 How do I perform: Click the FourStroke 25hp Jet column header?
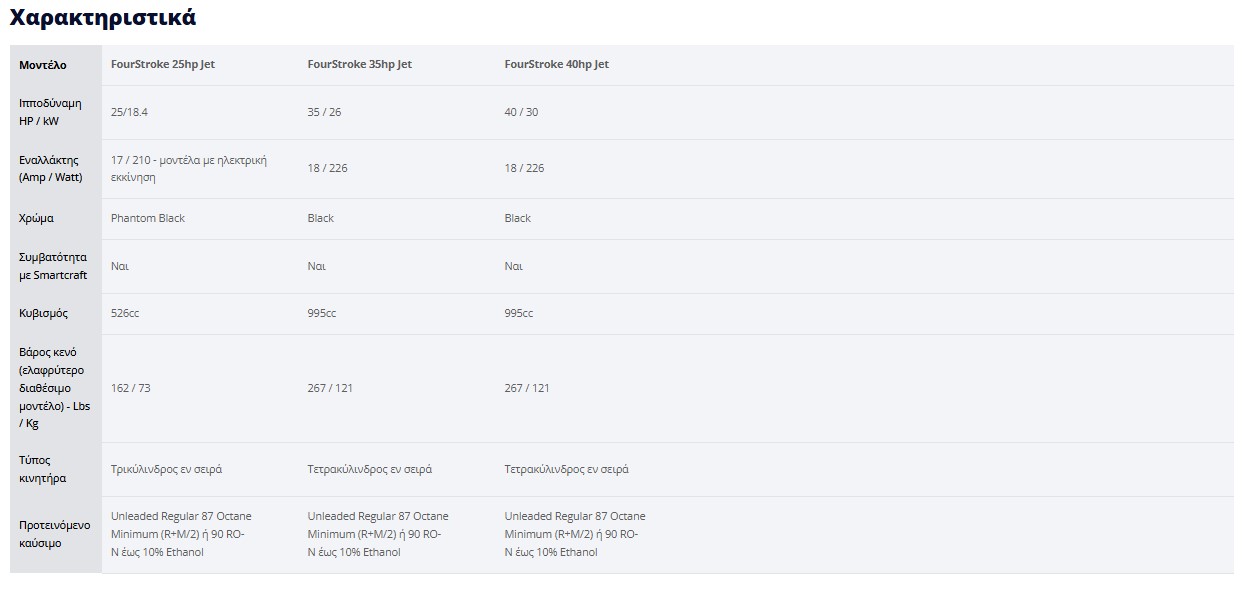[163, 64]
